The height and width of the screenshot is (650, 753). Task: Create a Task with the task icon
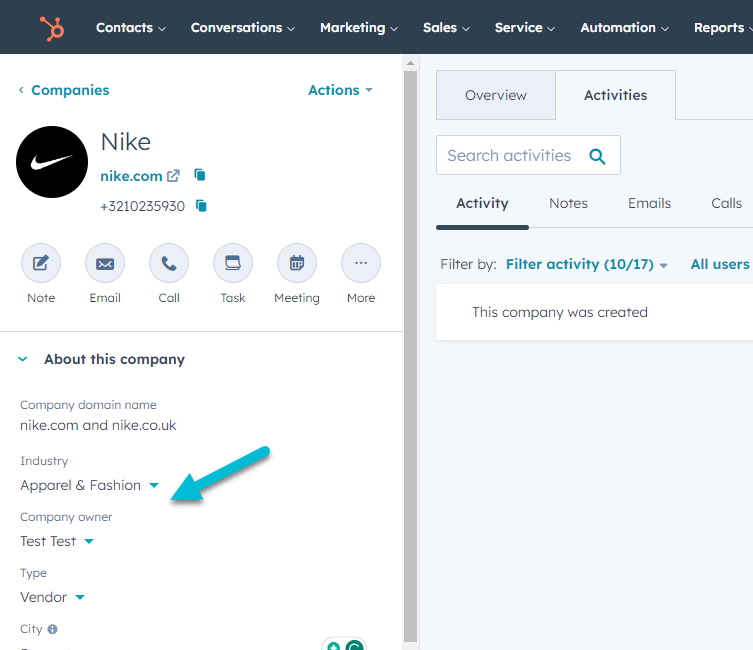[233, 263]
